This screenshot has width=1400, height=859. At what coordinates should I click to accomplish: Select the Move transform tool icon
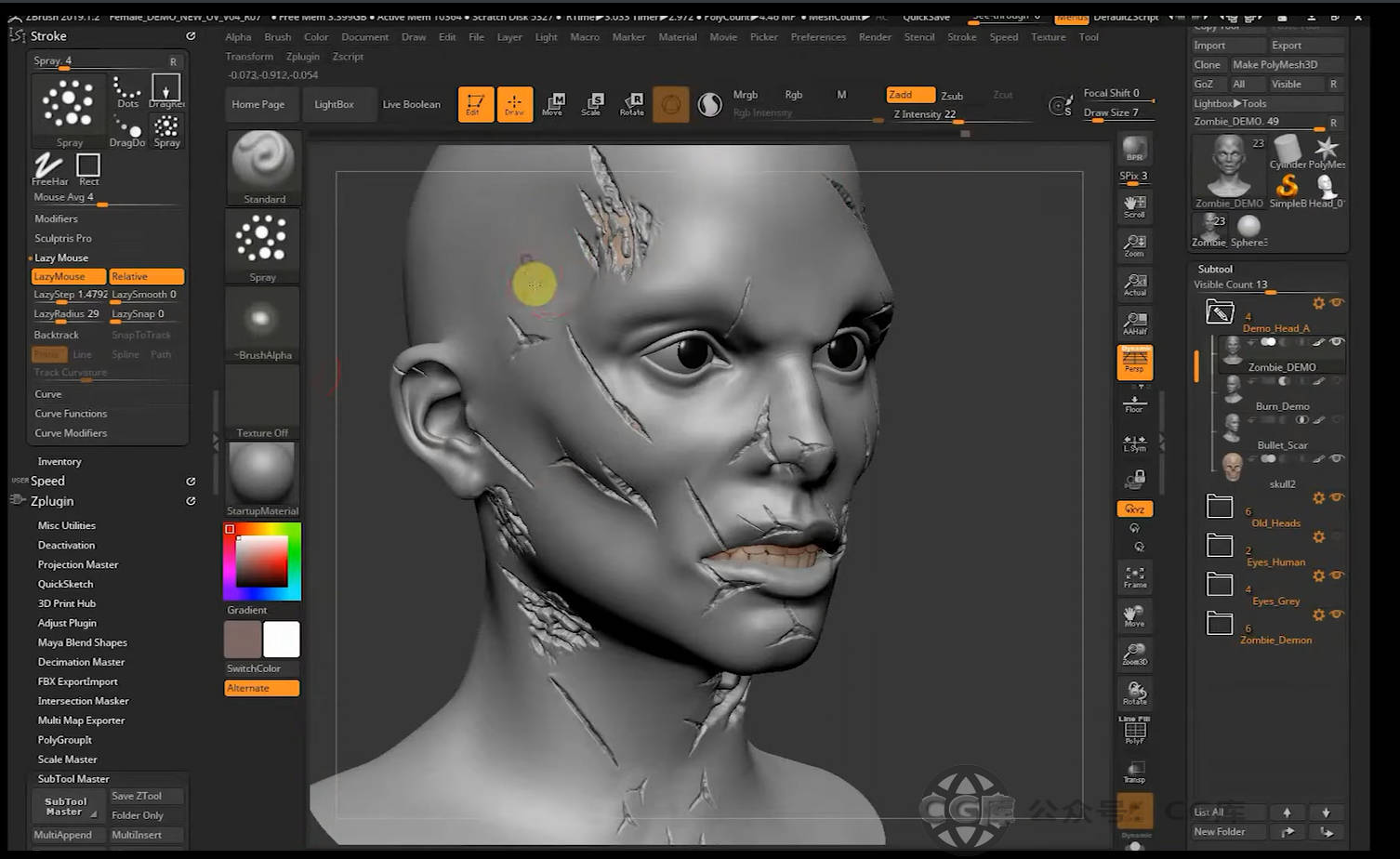tap(553, 103)
